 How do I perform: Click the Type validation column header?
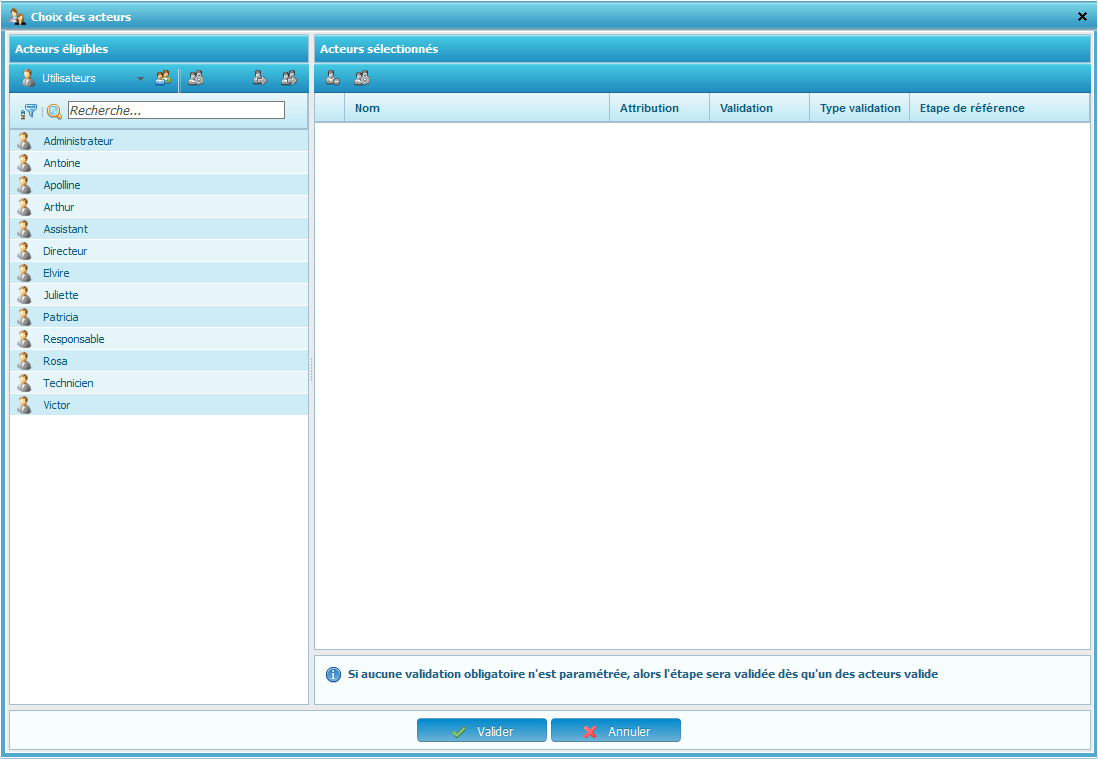tap(859, 108)
